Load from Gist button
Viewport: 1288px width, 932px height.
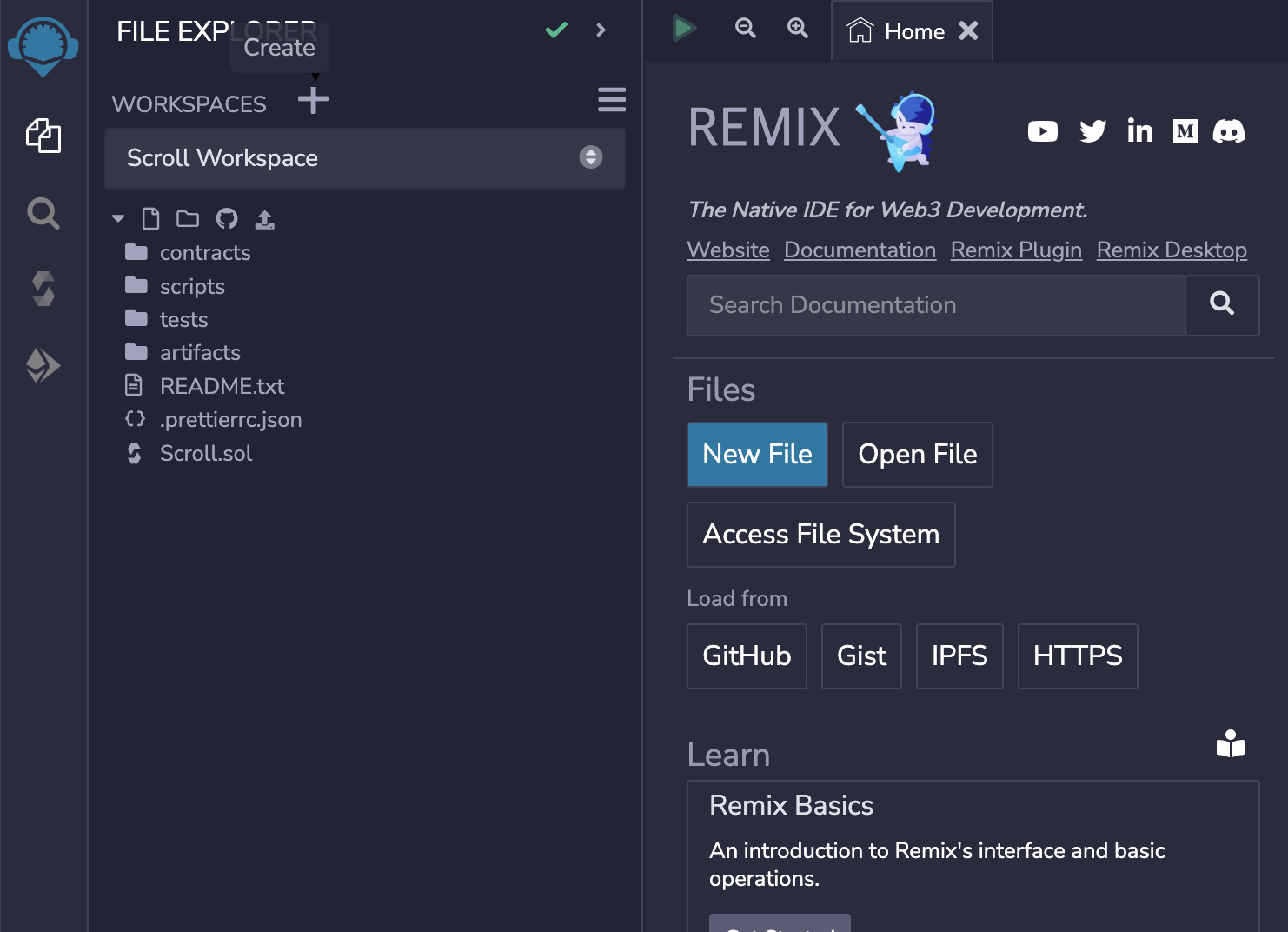click(861, 656)
